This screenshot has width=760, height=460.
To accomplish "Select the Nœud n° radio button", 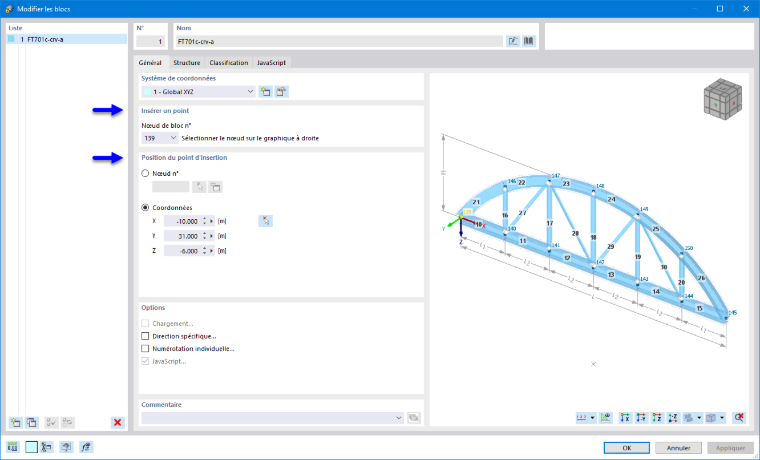I will (x=145, y=173).
